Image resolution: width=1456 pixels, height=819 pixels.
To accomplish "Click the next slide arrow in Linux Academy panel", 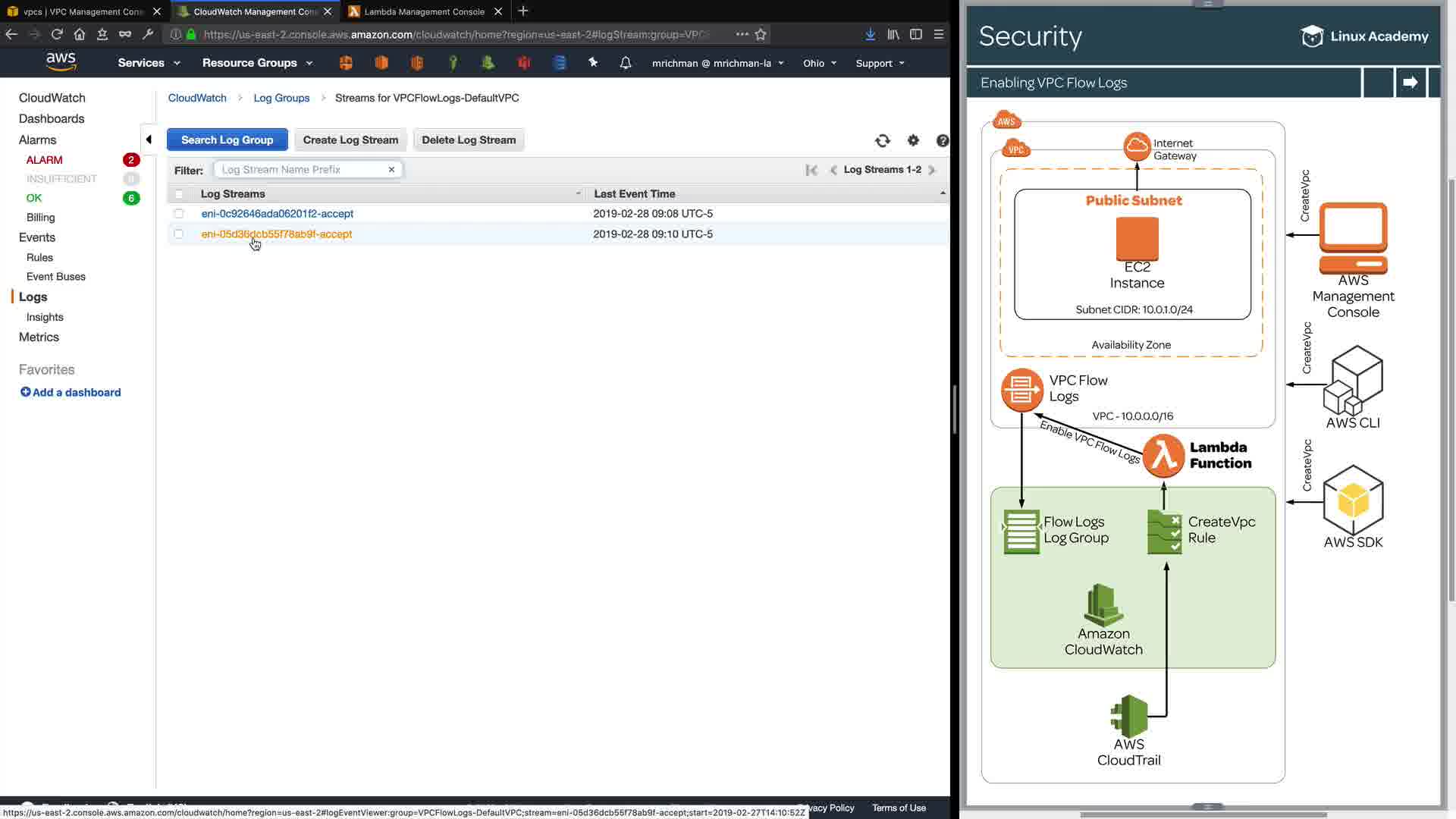I will click(1410, 83).
